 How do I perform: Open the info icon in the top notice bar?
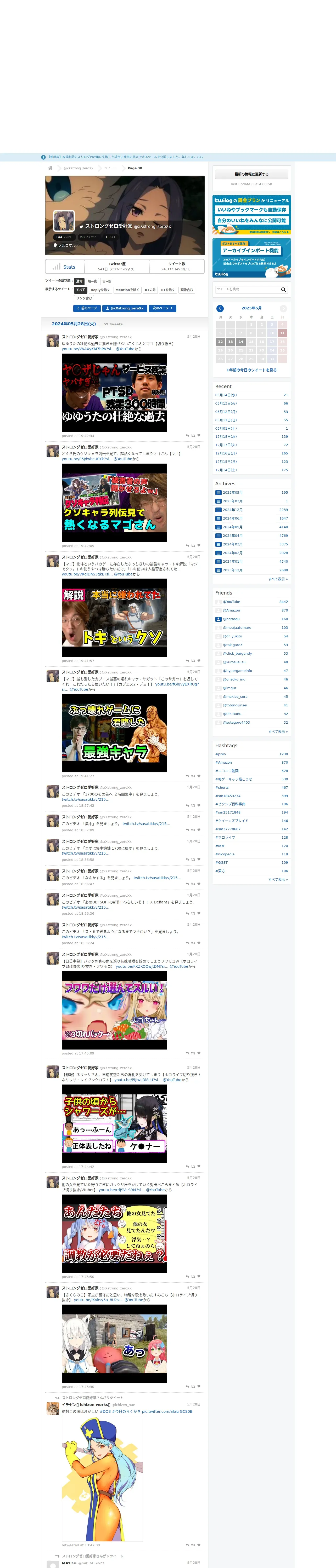(x=43, y=157)
